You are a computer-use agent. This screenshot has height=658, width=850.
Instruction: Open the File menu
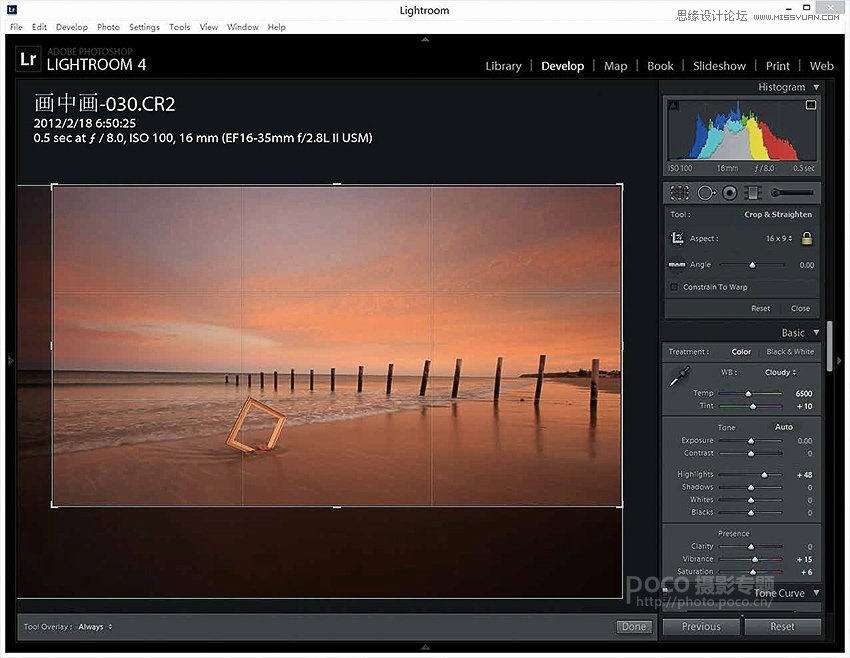coord(16,27)
